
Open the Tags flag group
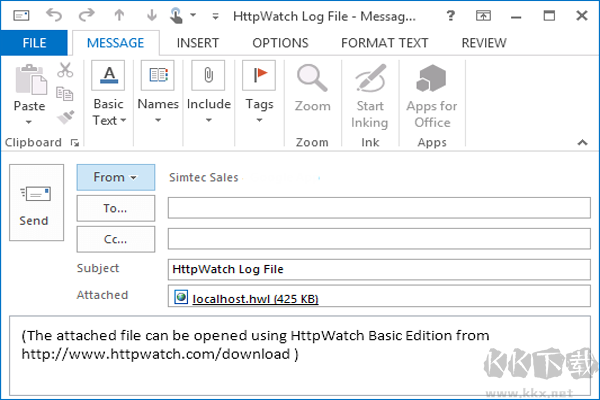[259, 92]
